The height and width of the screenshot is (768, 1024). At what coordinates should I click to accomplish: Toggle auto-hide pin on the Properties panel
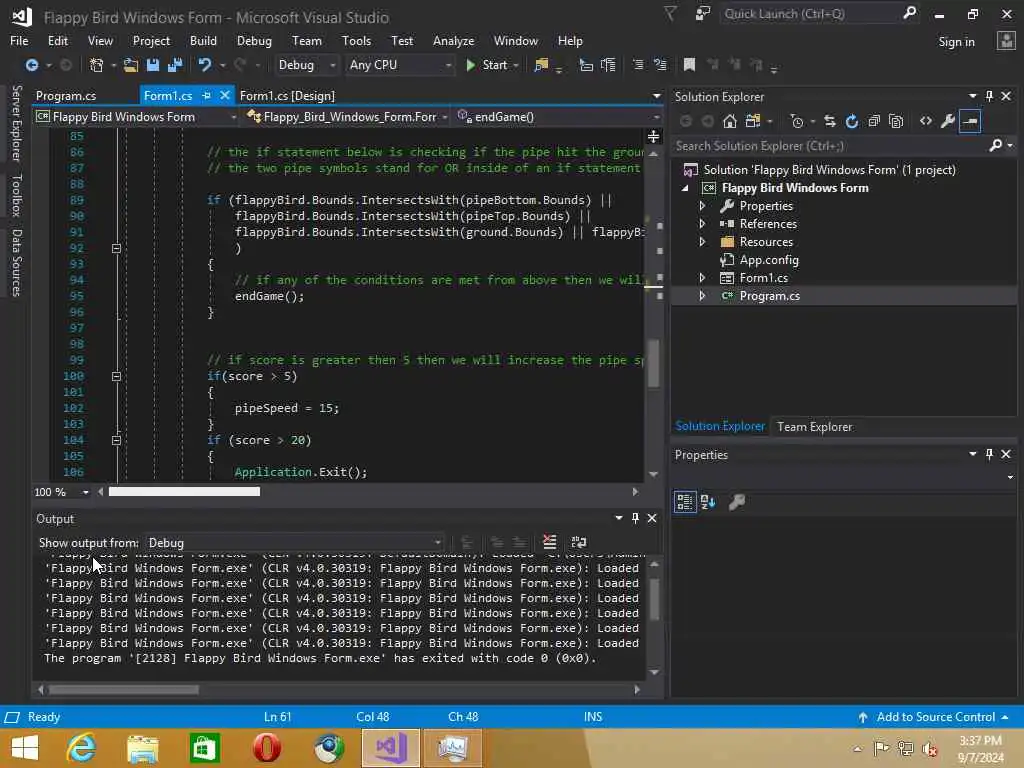click(989, 455)
